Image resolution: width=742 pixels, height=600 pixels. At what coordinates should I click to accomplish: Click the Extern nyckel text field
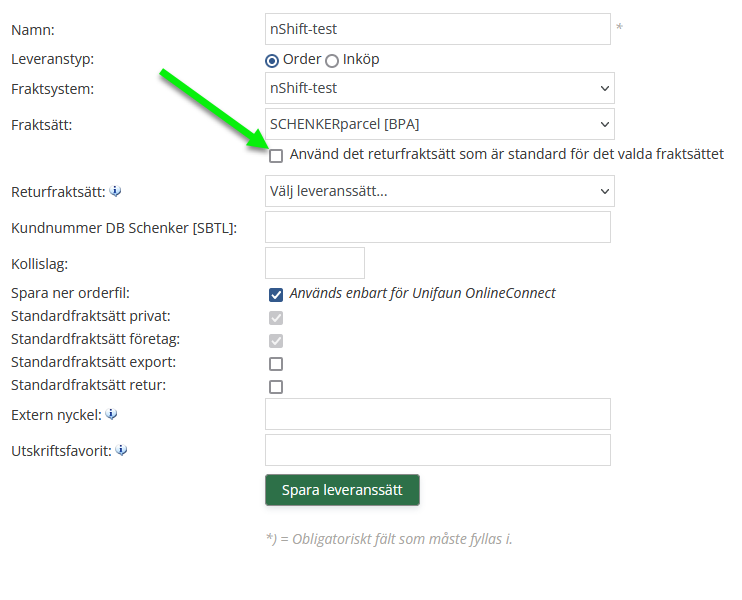pos(437,414)
